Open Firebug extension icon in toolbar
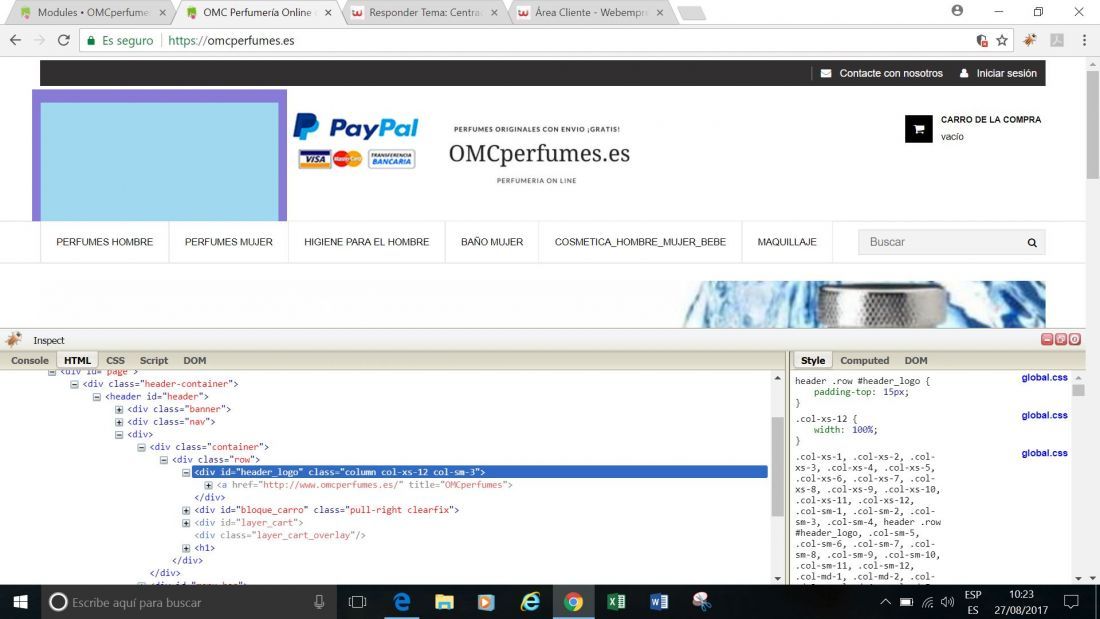The image size is (1100, 619). coord(1029,40)
